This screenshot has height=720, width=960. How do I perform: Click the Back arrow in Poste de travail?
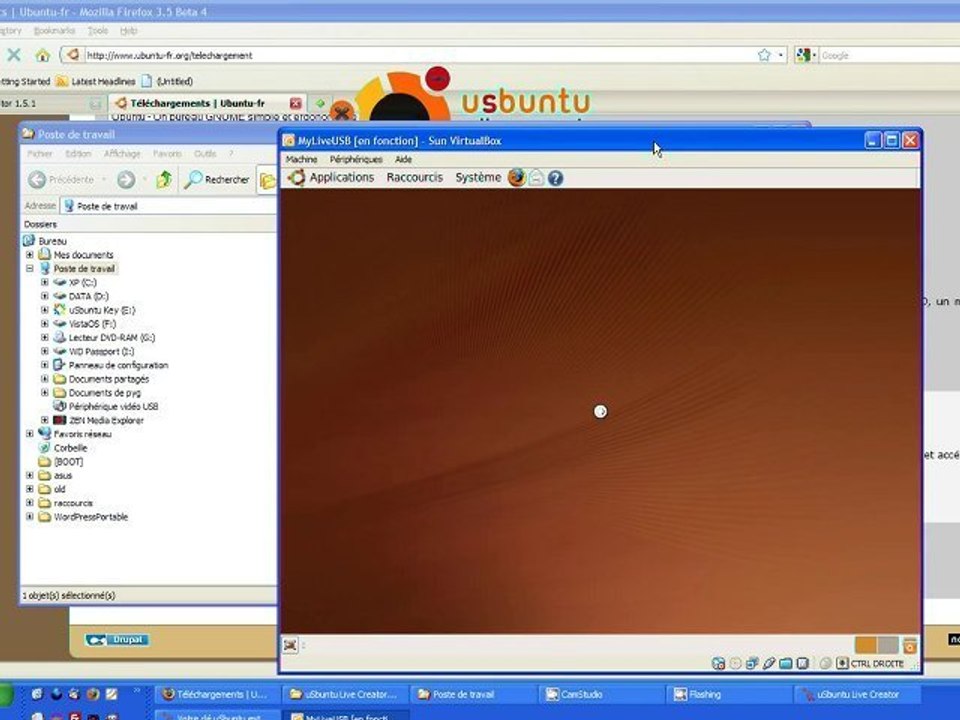pyautogui.click(x=37, y=179)
